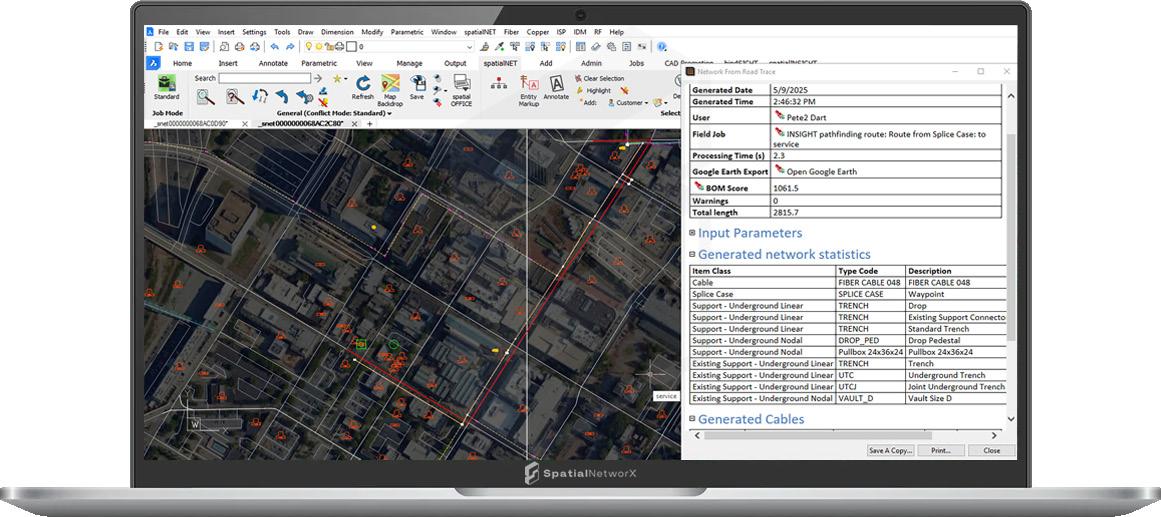The width and height of the screenshot is (1161, 517).
Task: Click the Standard Job Mode icon
Action: coord(167,84)
